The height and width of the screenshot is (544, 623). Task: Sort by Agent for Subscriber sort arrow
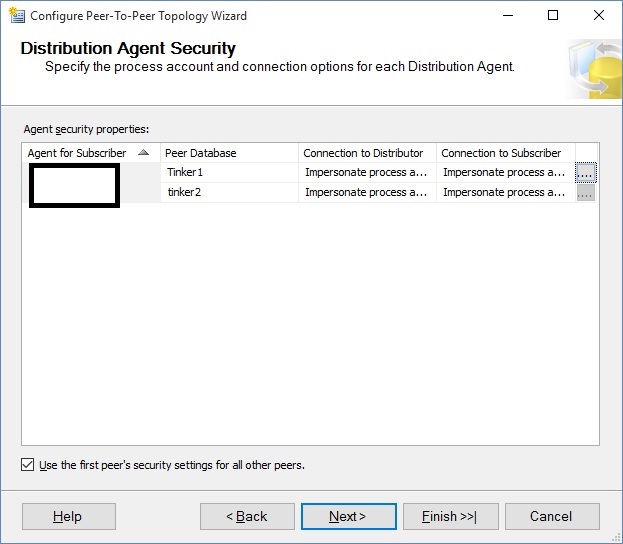[x=143, y=153]
